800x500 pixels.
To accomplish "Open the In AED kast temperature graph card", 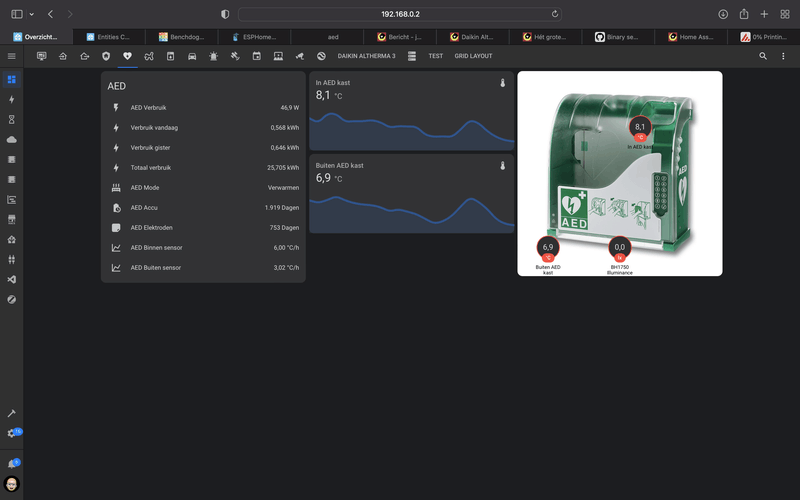I will coord(412,111).
